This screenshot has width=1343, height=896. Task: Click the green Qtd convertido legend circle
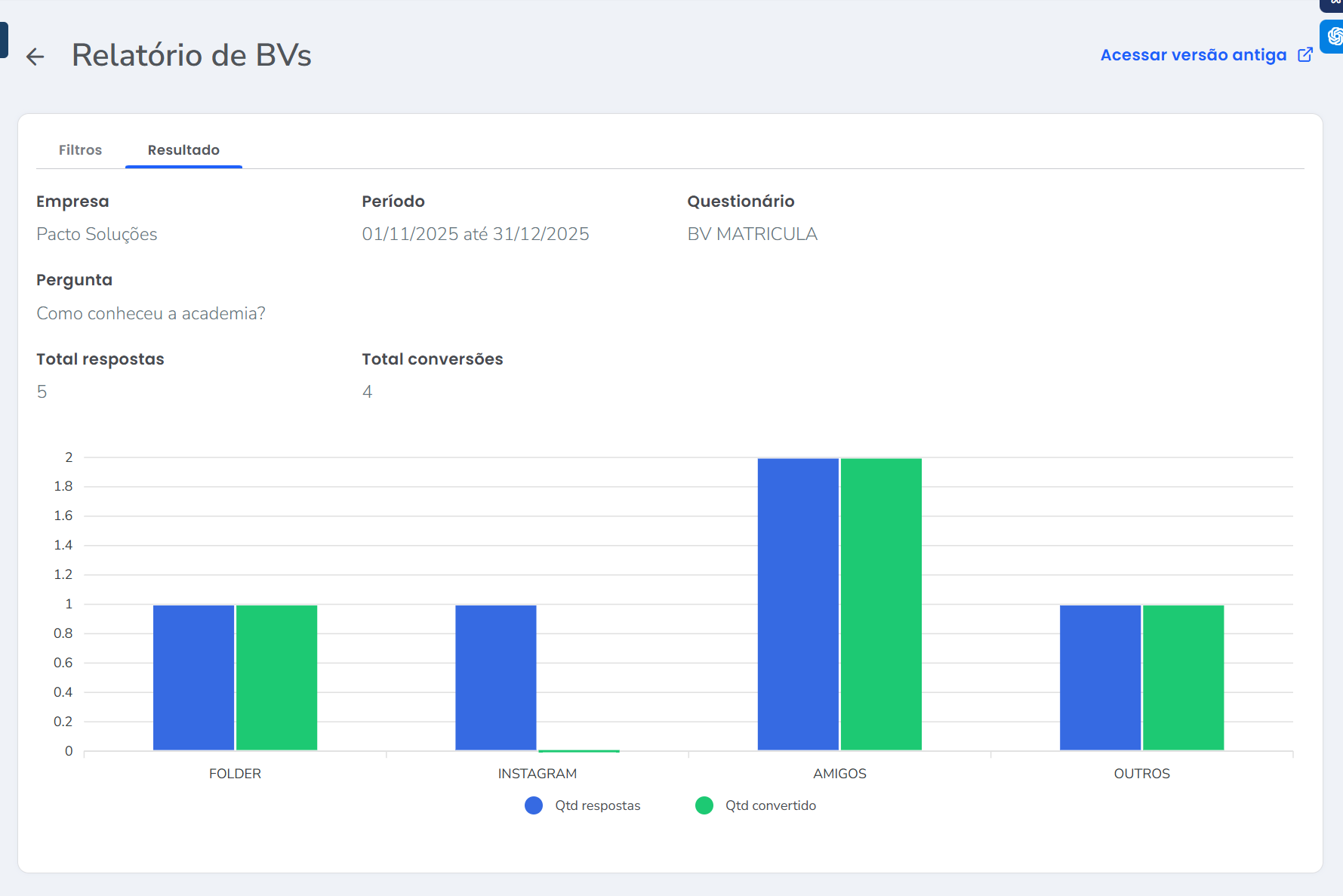tap(704, 805)
